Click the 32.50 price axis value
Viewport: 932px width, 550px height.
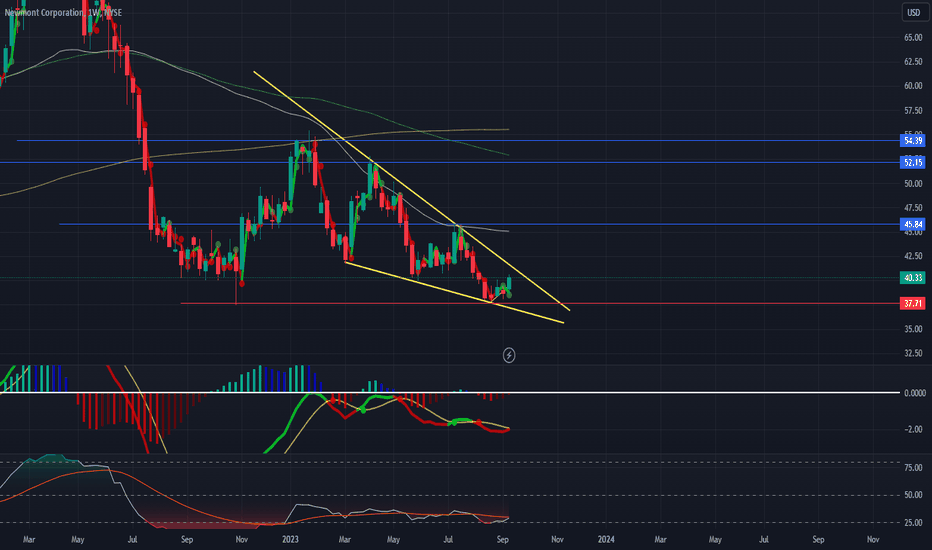[913, 353]
